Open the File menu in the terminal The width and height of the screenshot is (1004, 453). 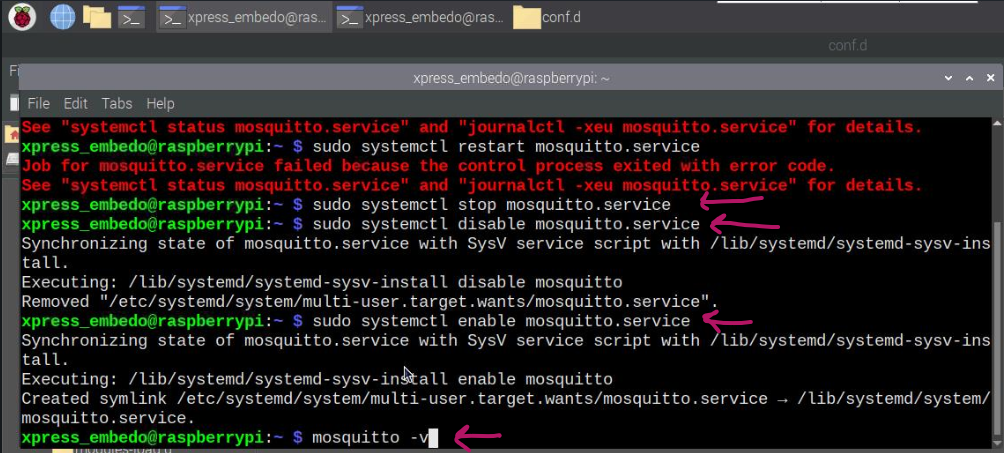[x=38, y=103]
